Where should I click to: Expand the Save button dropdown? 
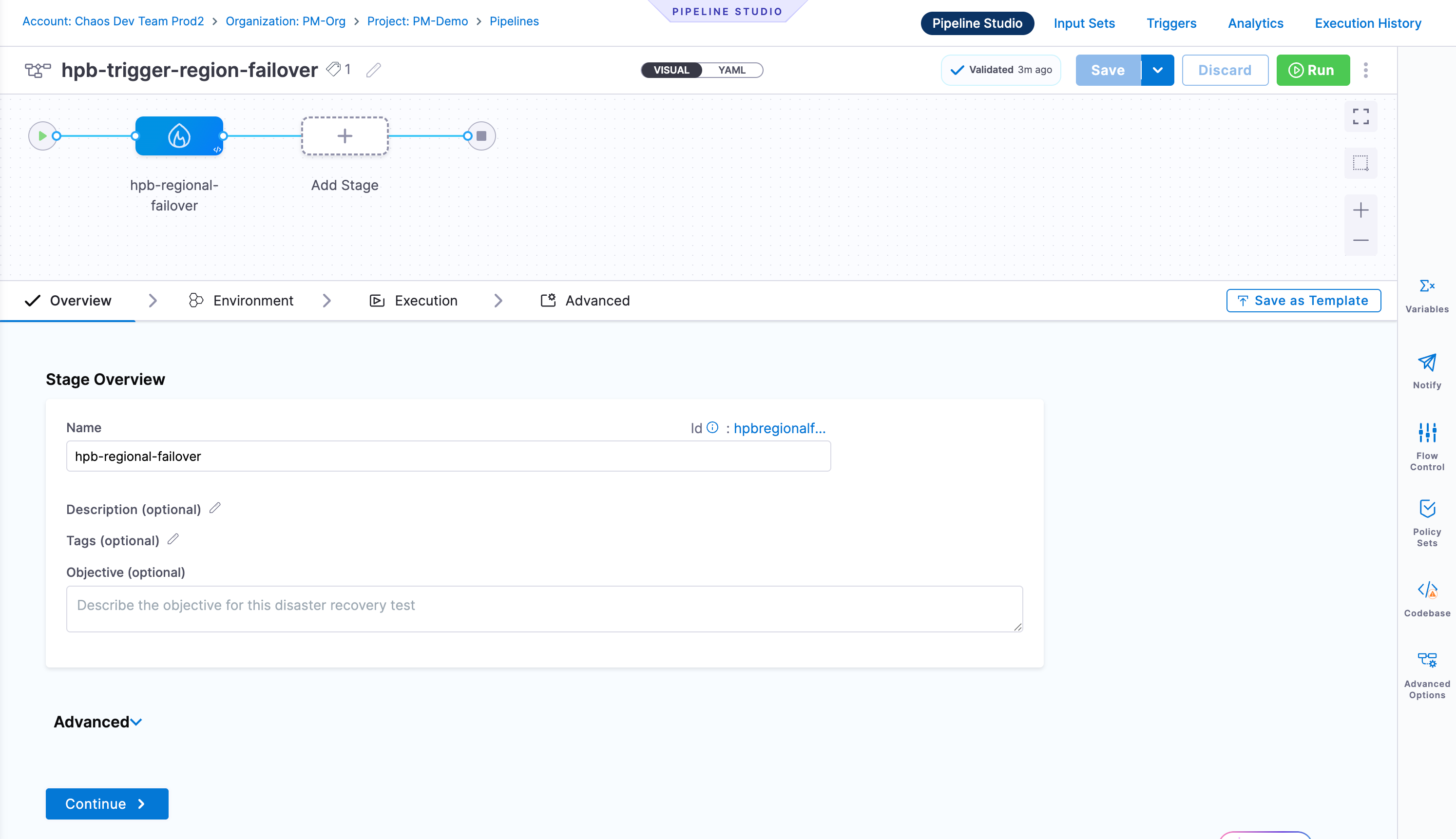(x=1158, y=70)
